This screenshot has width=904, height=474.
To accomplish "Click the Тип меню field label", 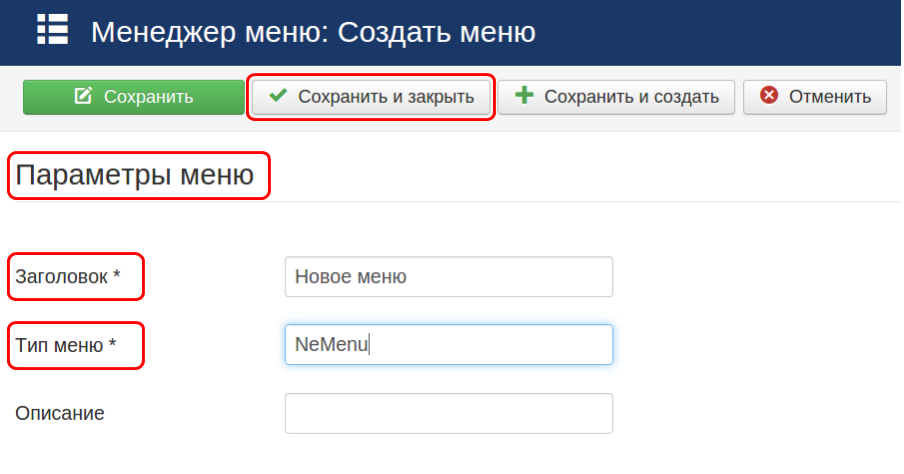I will coord(59,345).
